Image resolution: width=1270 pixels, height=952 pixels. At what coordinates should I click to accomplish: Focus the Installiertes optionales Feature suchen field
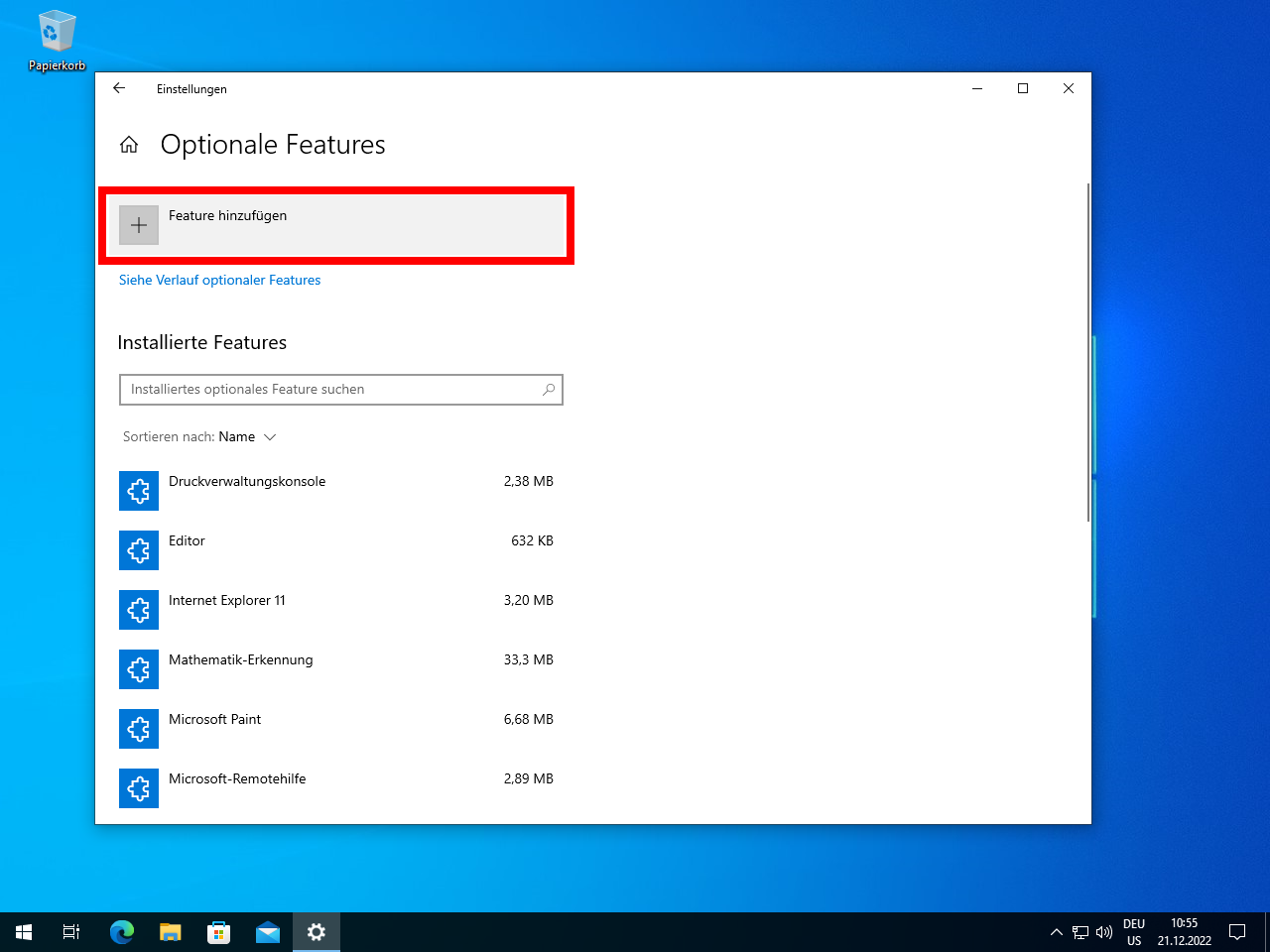pyautogui.click(x=341, y=390)
